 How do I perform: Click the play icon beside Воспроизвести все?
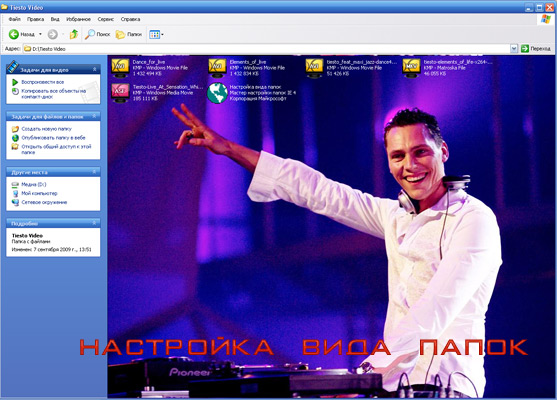(x=15, y=82)
